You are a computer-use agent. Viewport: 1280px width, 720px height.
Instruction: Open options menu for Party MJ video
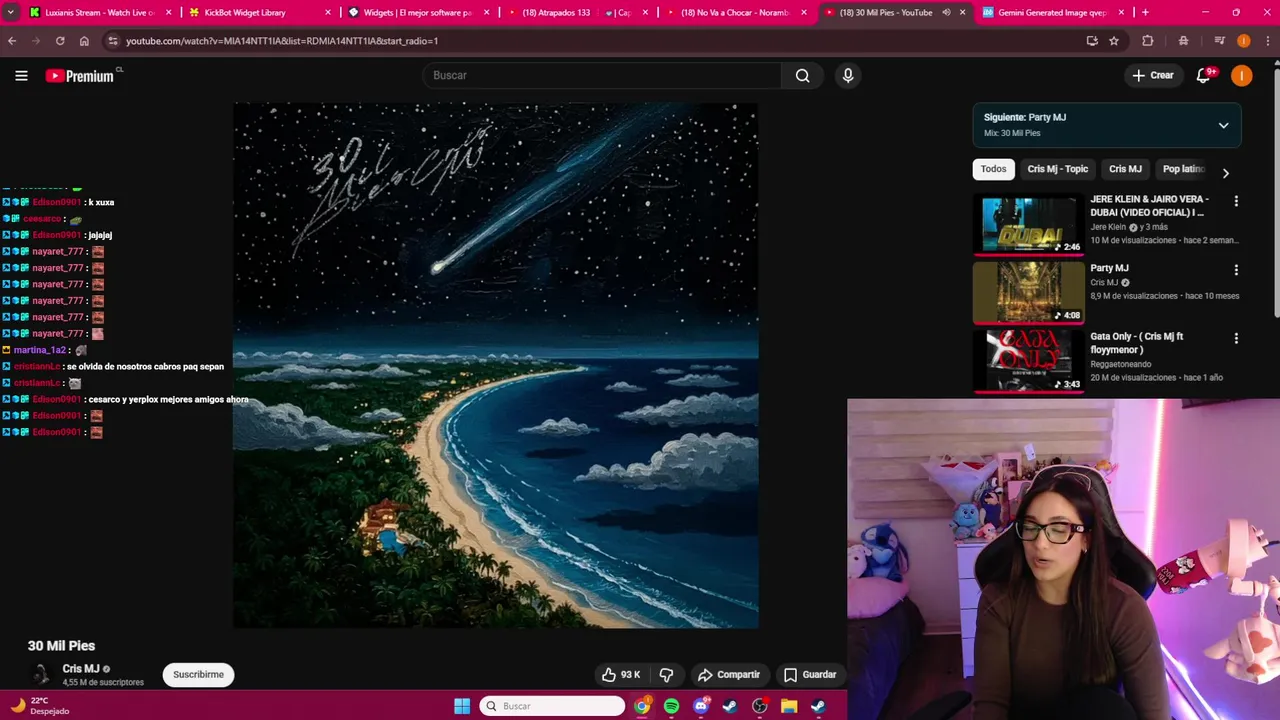[x=1236, y=270]
